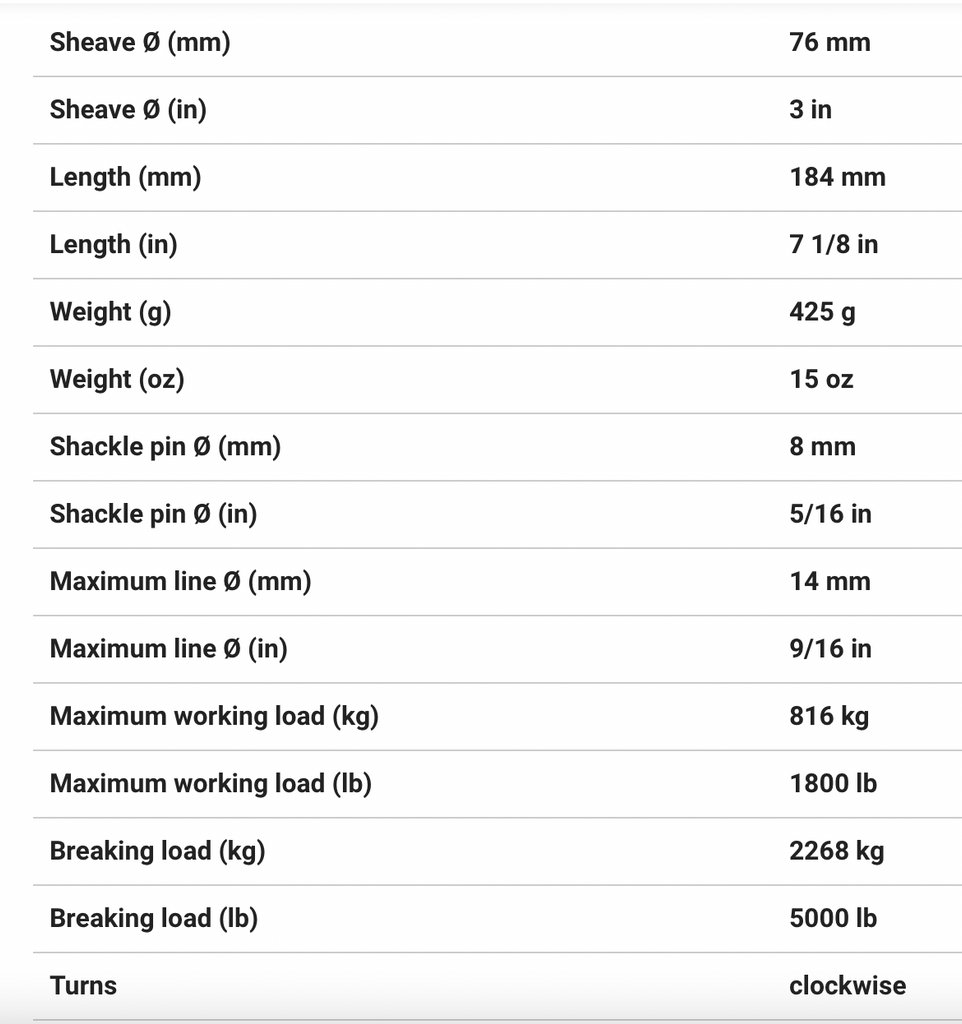Click the "15 oz" weight value
This screenshot has width=962, height=1024.
coord(821,379)
